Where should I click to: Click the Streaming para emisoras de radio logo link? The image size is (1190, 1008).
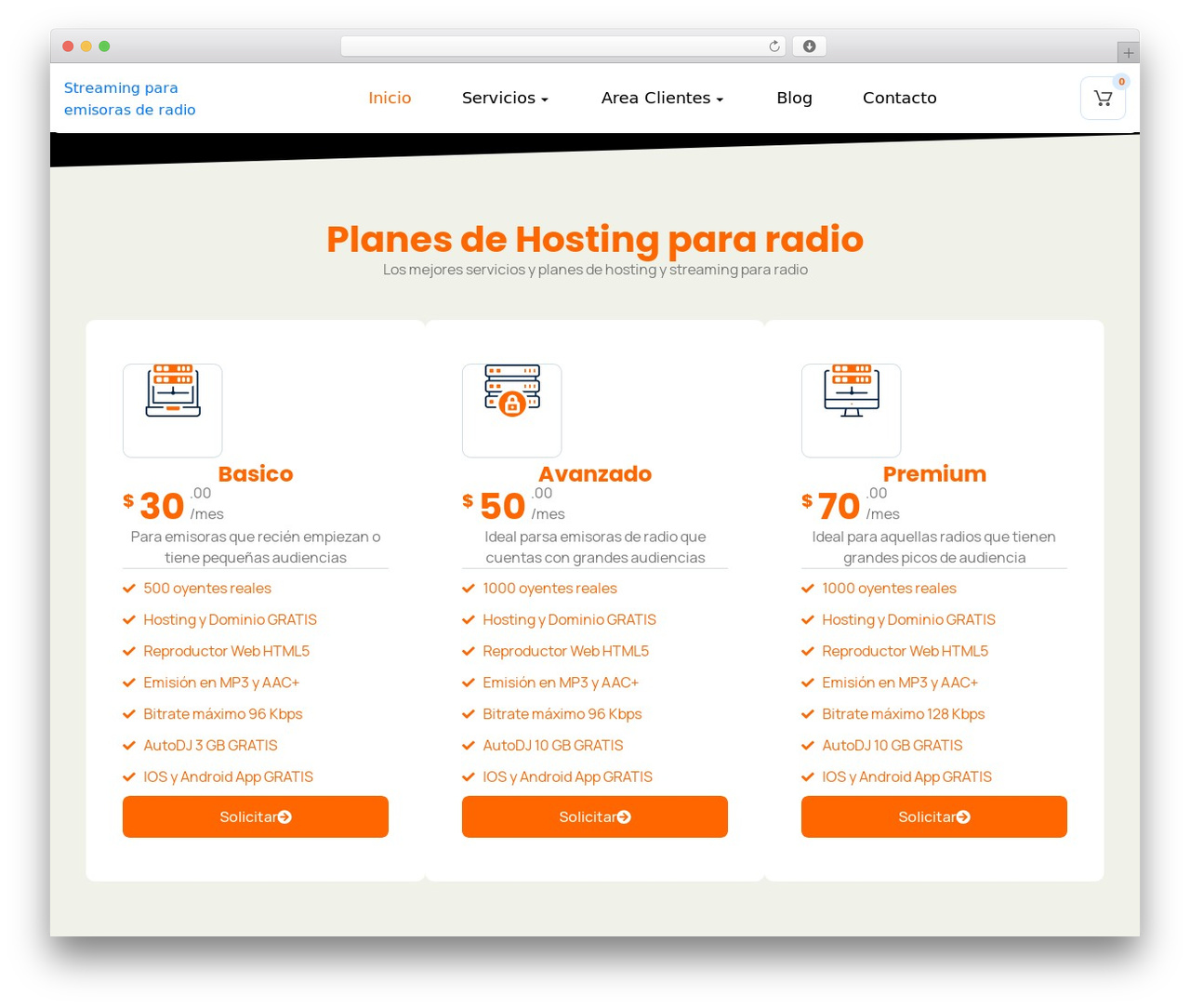(130, 99)
